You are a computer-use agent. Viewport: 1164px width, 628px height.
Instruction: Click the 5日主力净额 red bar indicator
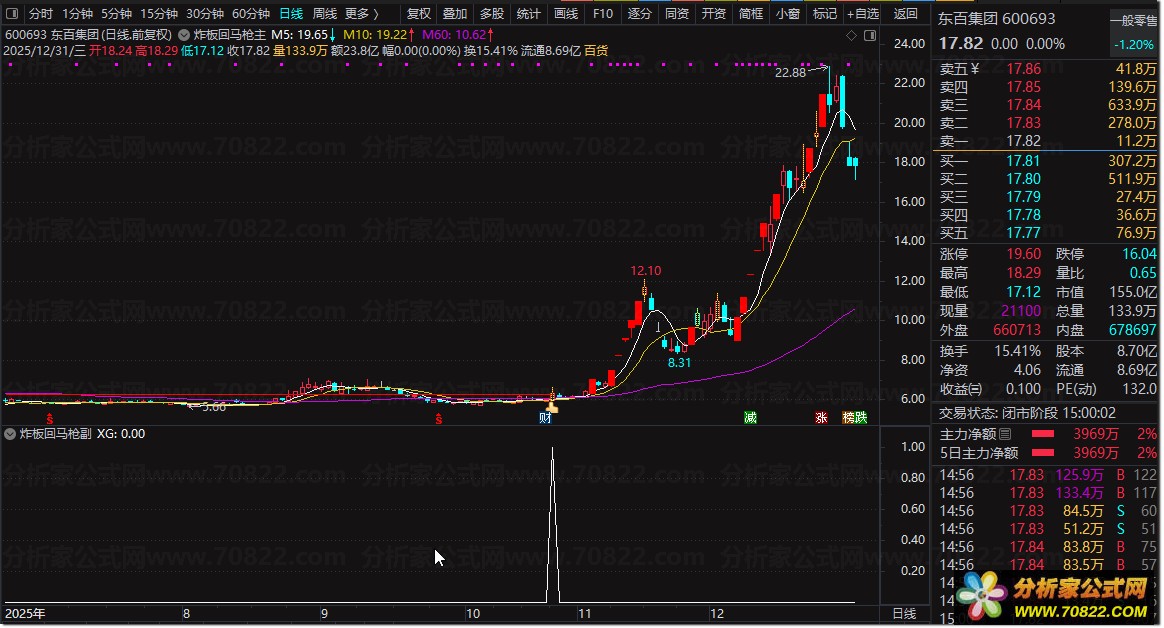point(1043,453)
